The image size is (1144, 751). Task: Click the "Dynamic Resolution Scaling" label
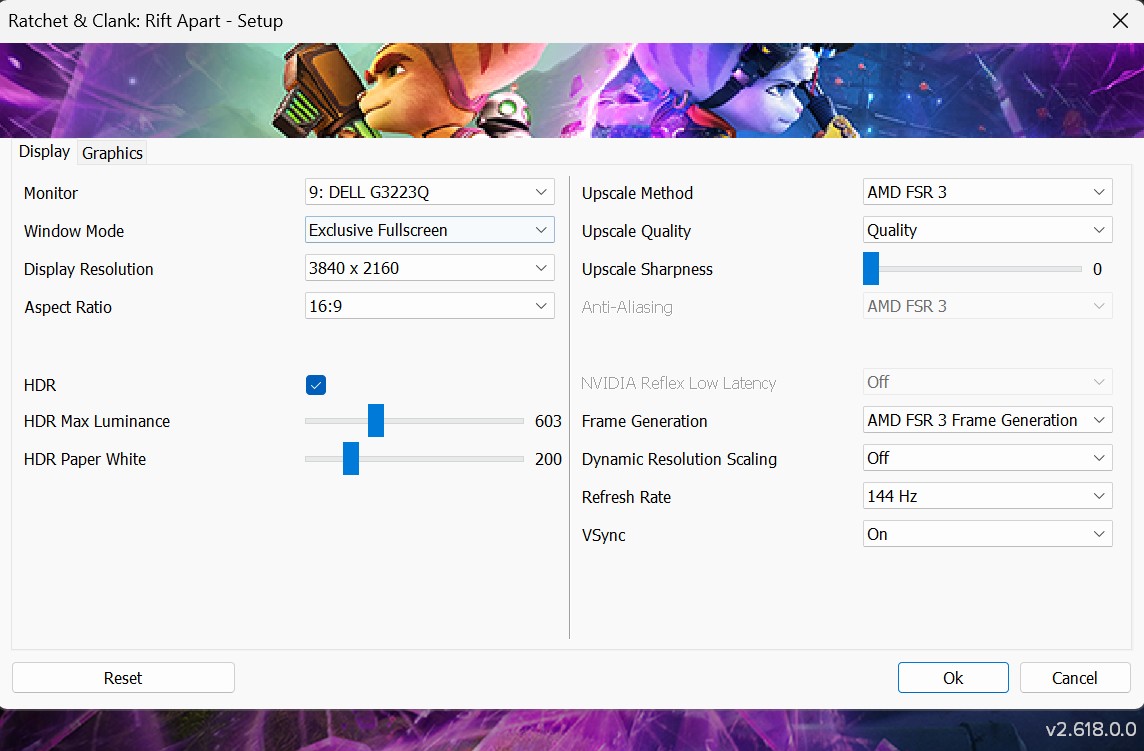[x=679, y=459]
